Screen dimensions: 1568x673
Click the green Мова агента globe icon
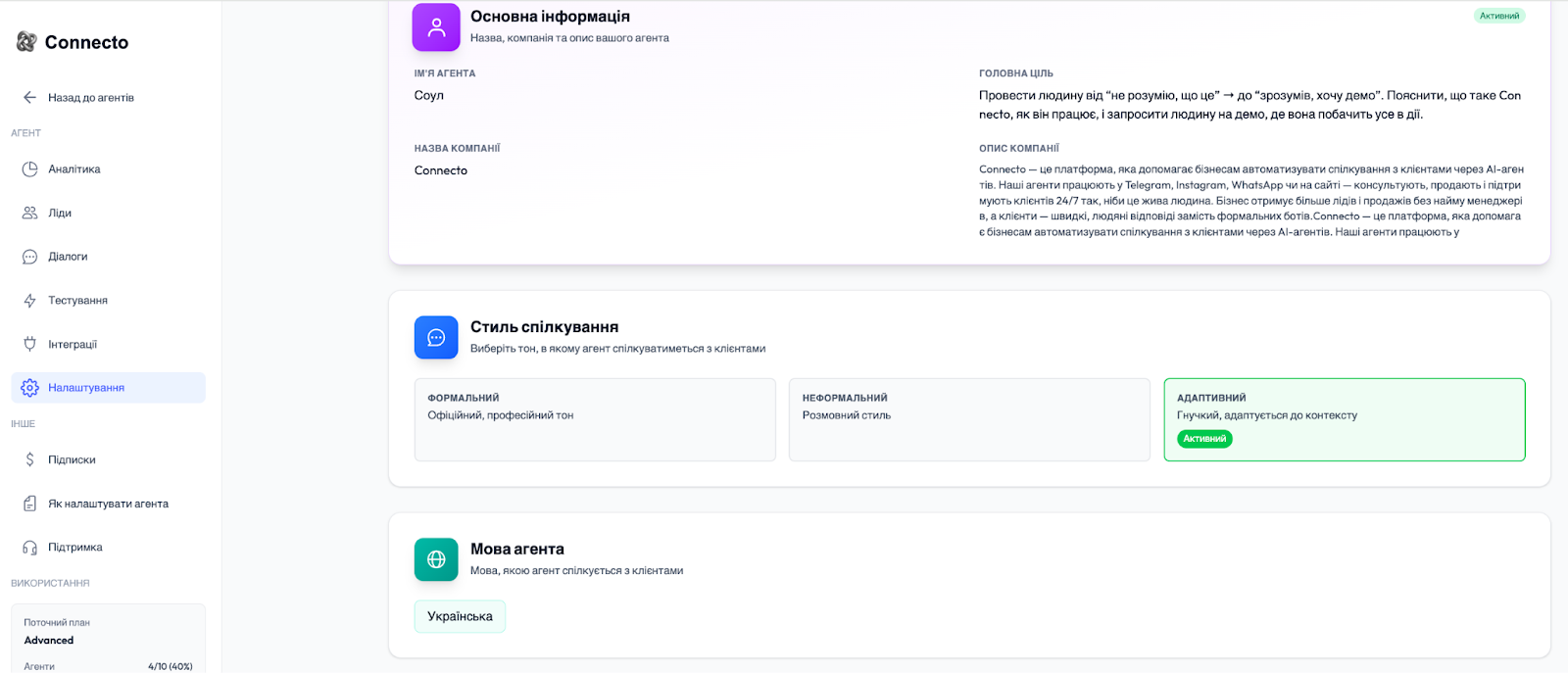pos(436,559)
